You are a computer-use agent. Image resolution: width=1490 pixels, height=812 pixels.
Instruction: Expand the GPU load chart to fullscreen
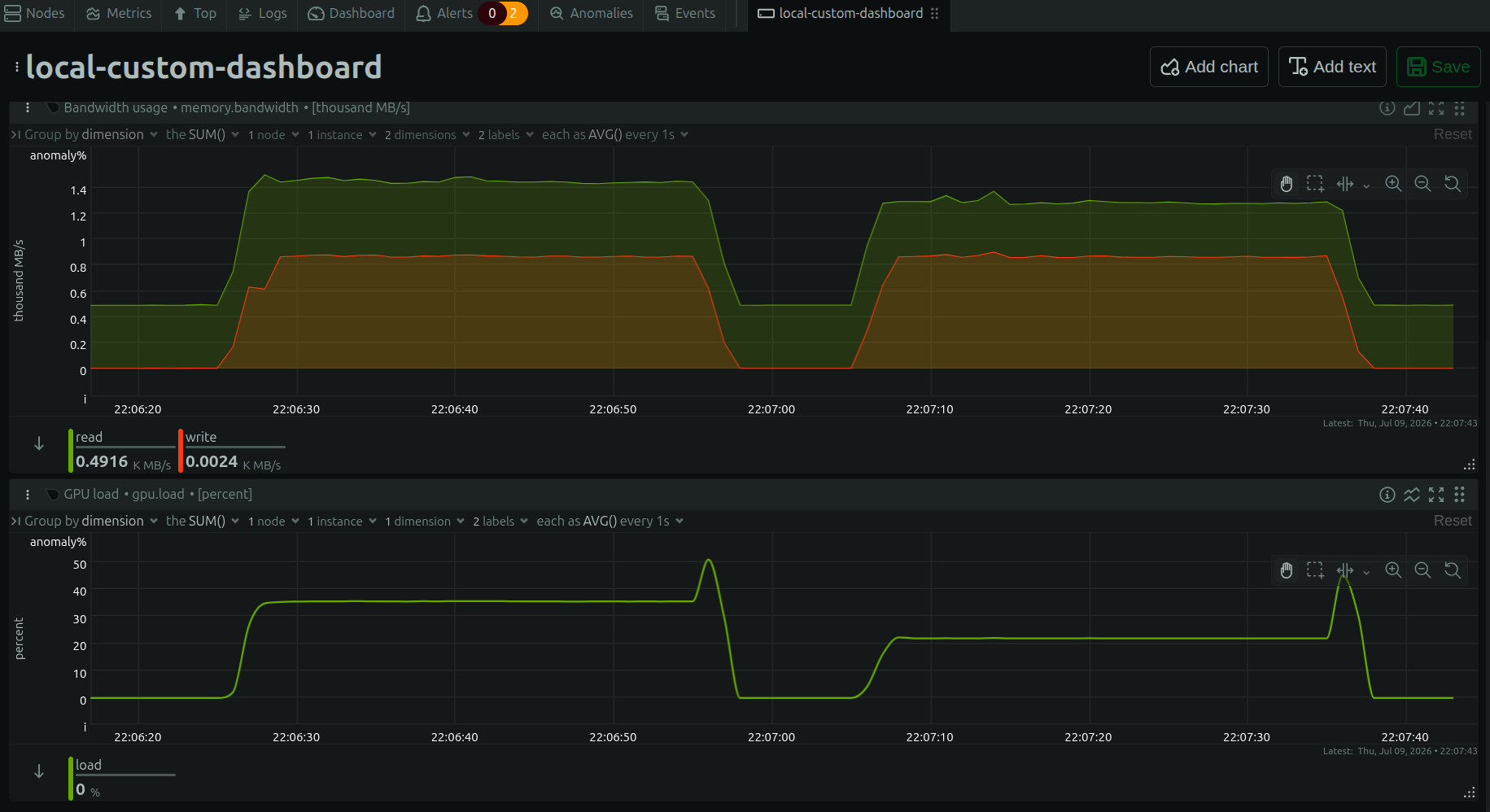1436,495
